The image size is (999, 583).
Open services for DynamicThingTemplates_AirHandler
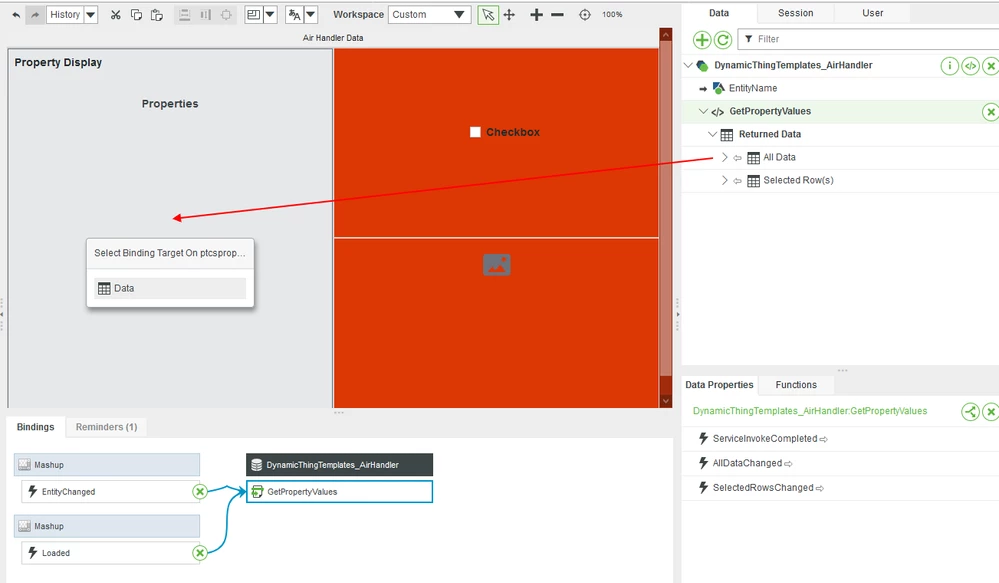[x=970, y=66]
